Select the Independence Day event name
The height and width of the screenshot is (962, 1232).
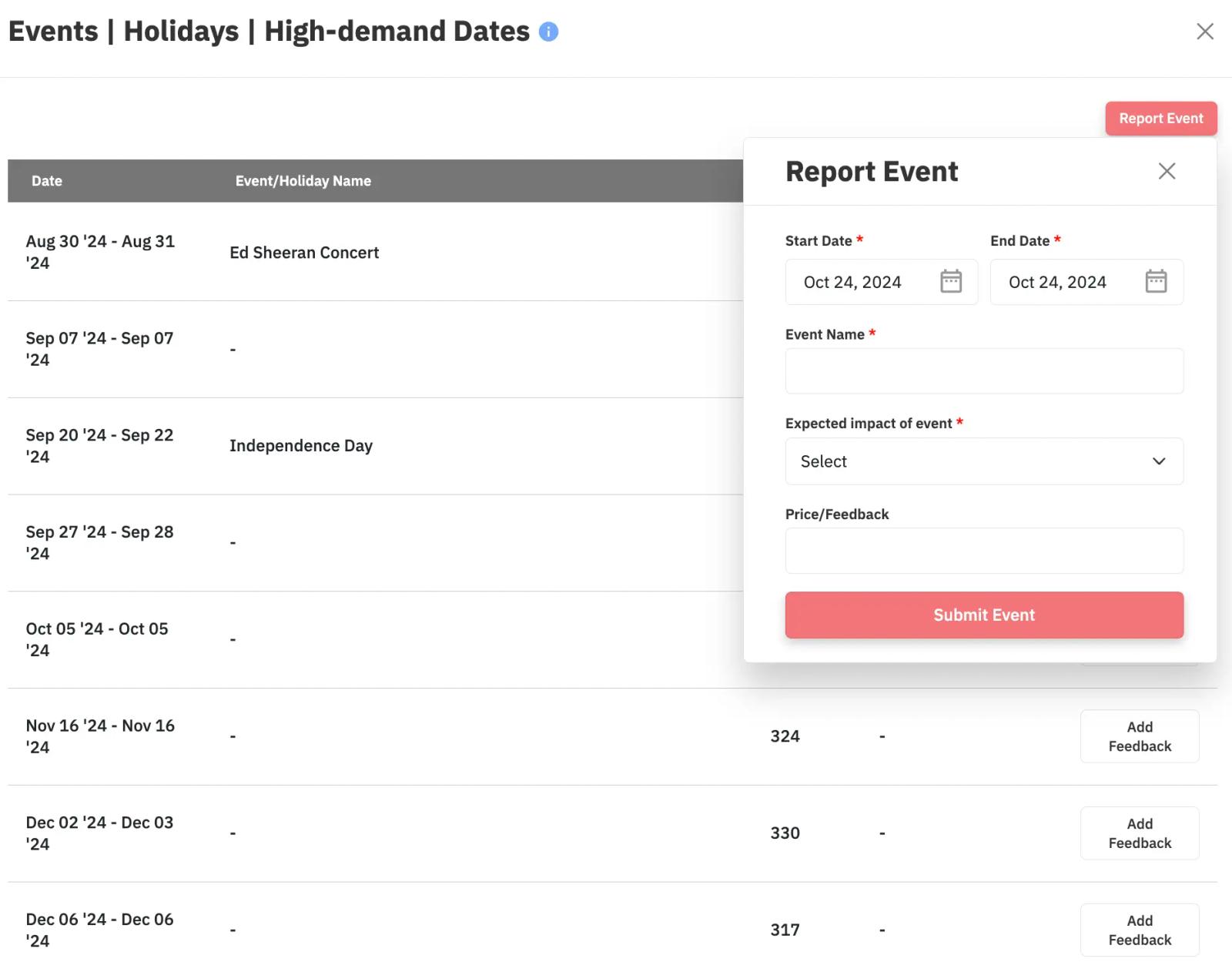tap(301, 446)
